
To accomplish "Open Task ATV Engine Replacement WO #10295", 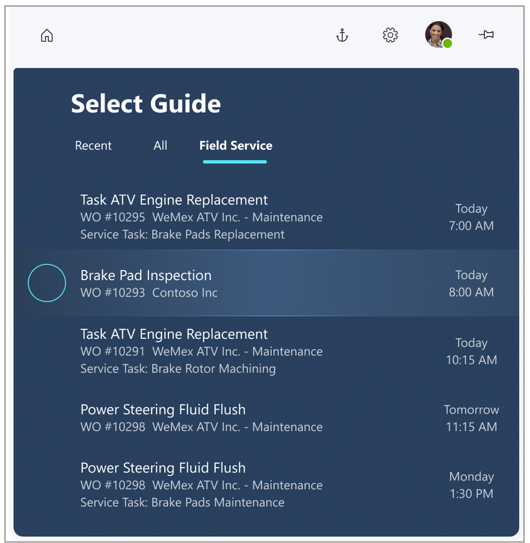I will click(x=266, y=217).
